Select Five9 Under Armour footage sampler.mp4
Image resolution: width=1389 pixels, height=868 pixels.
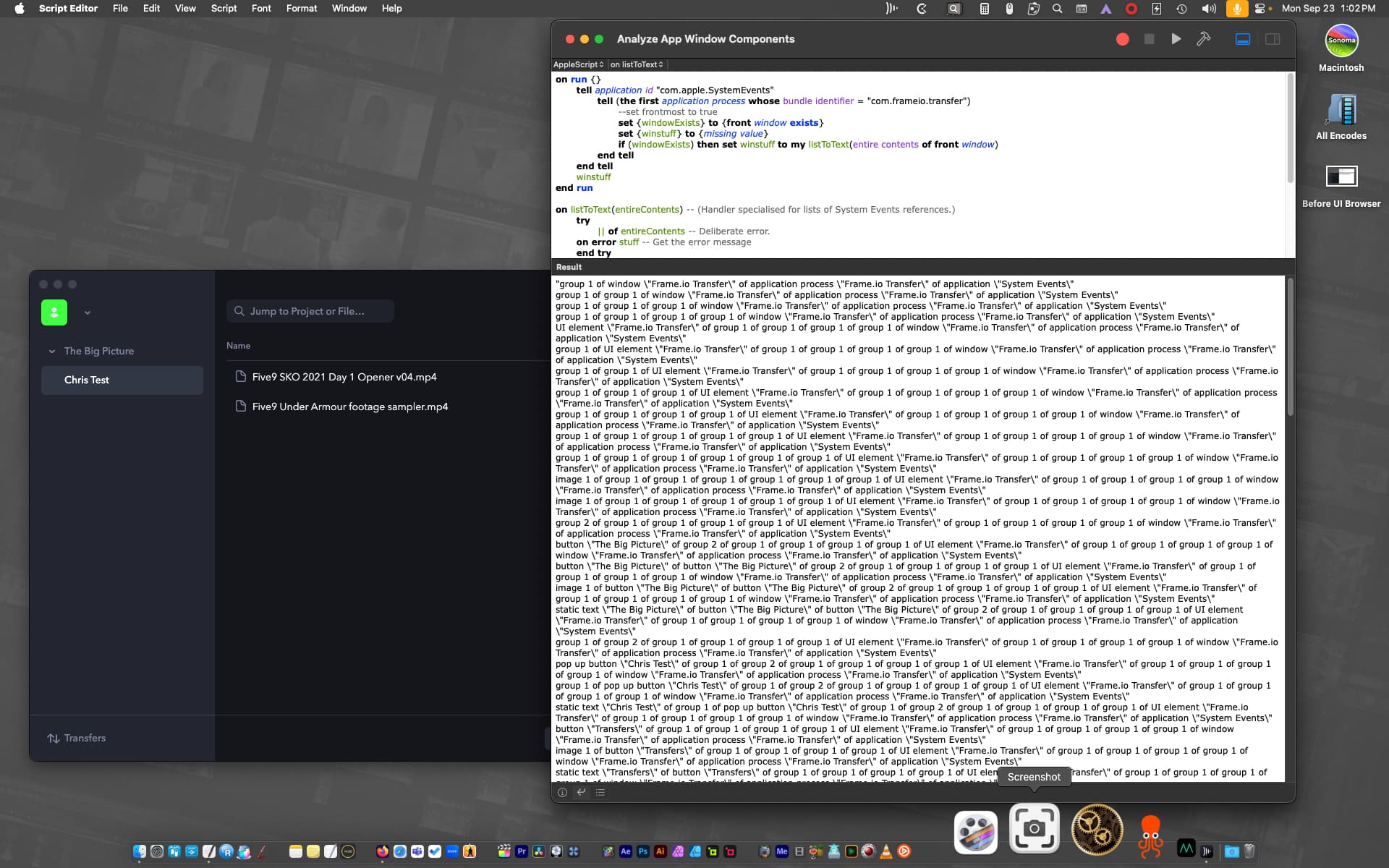coord(350,407)
